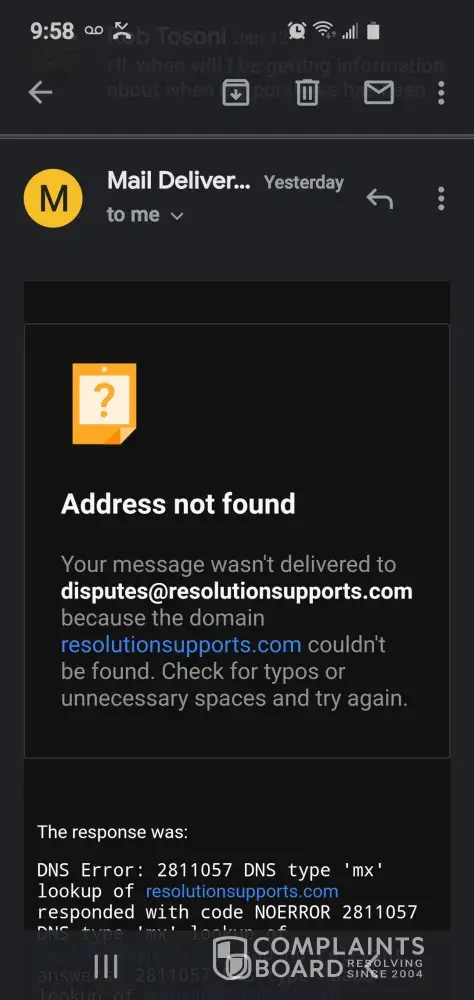Viewport: 474px width, 1000px height.
Task: Delete the email with the trash icon
Action: (x=307, y=93)
